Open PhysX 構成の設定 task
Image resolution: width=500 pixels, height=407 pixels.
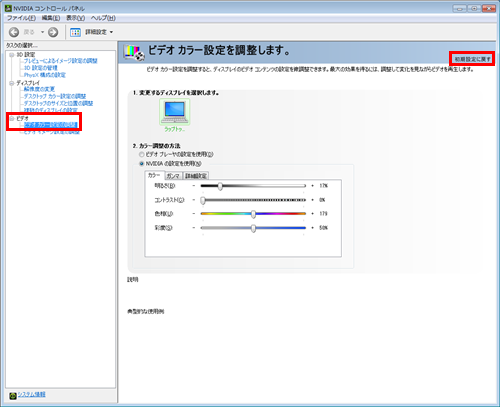[45, 75]
